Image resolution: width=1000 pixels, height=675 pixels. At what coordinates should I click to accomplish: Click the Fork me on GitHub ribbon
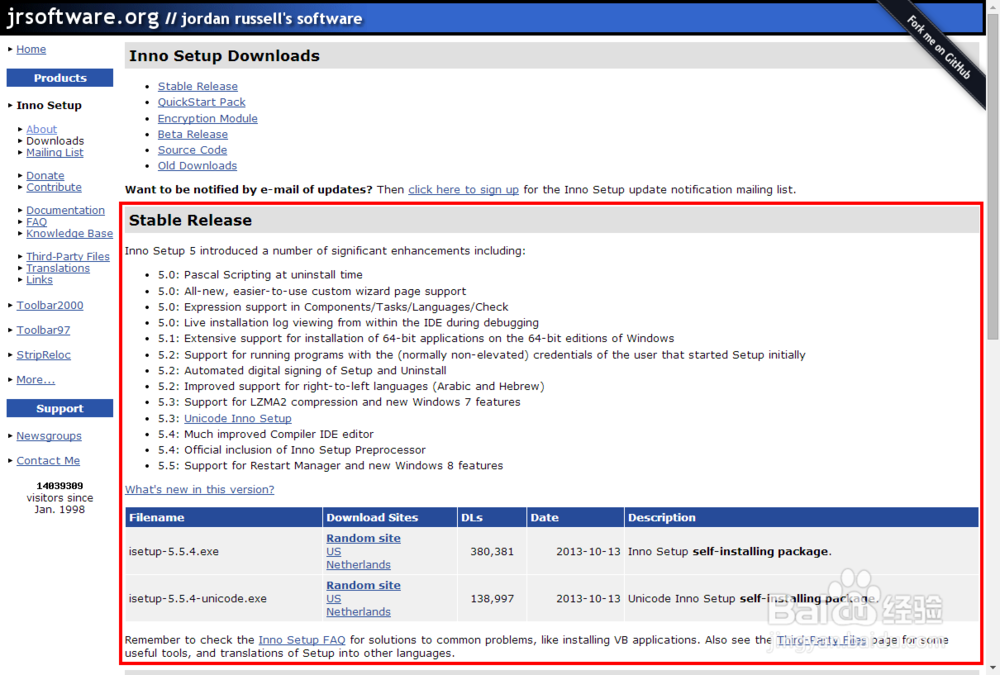point(939,48)
